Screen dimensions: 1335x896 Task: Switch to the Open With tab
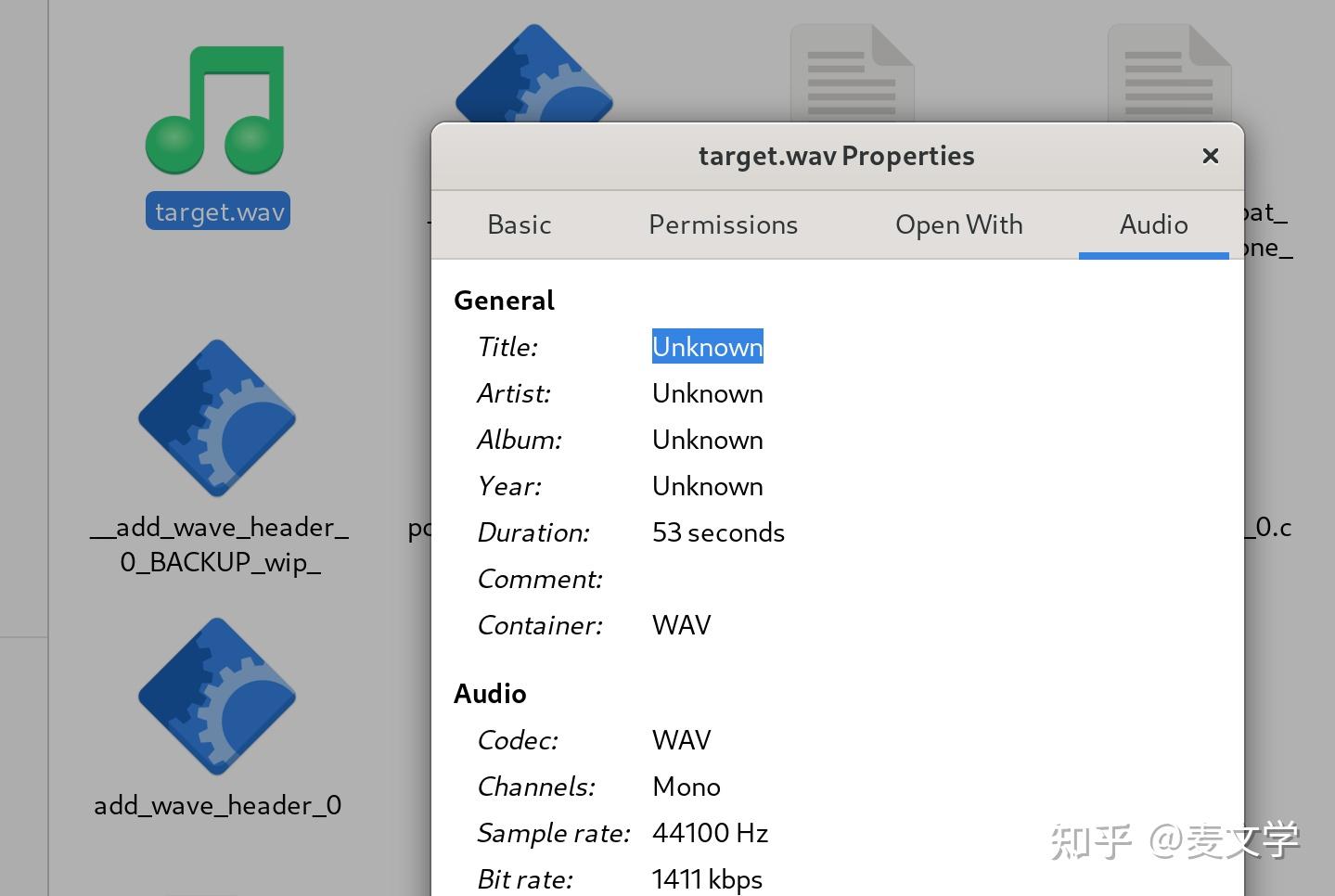(958, 224)
